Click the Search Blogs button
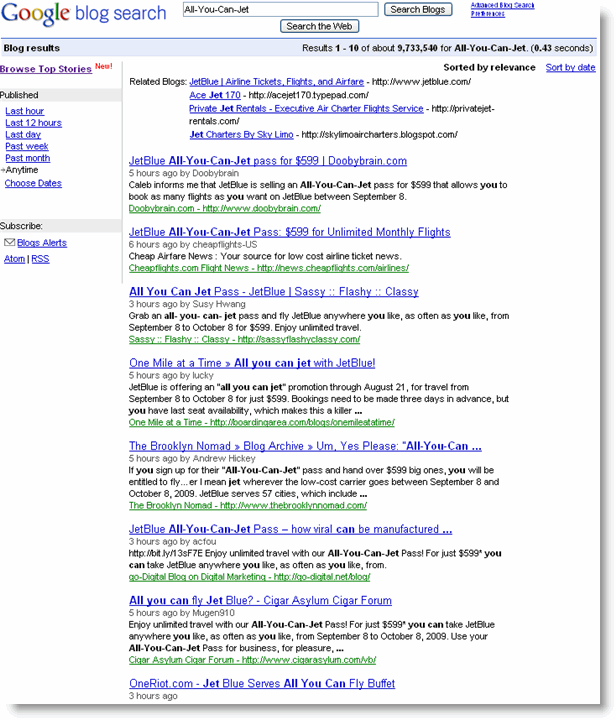The image size is (616, 720). (418, 9)
